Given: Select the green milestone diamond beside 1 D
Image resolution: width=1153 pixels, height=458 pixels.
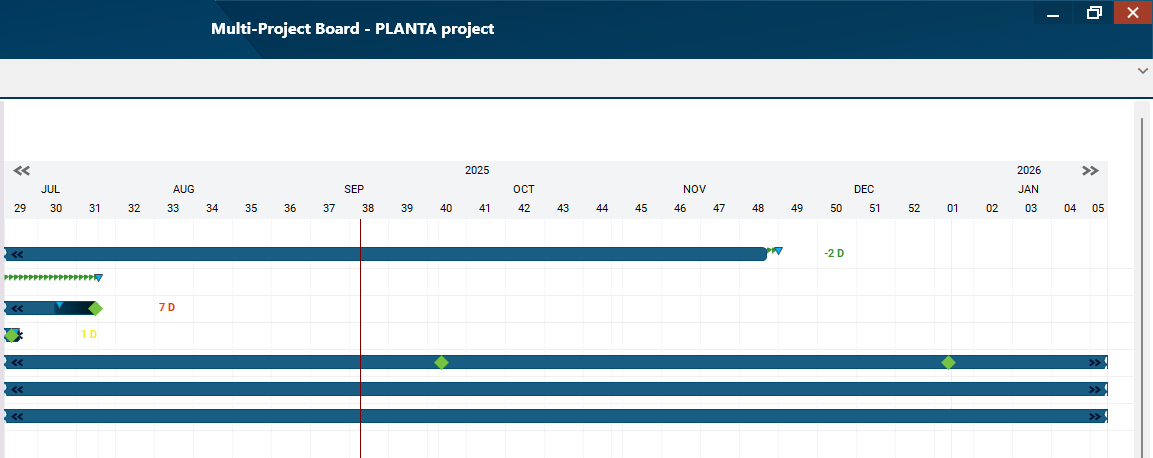Looking at the screenshot, I should click(x=11, y=335).
